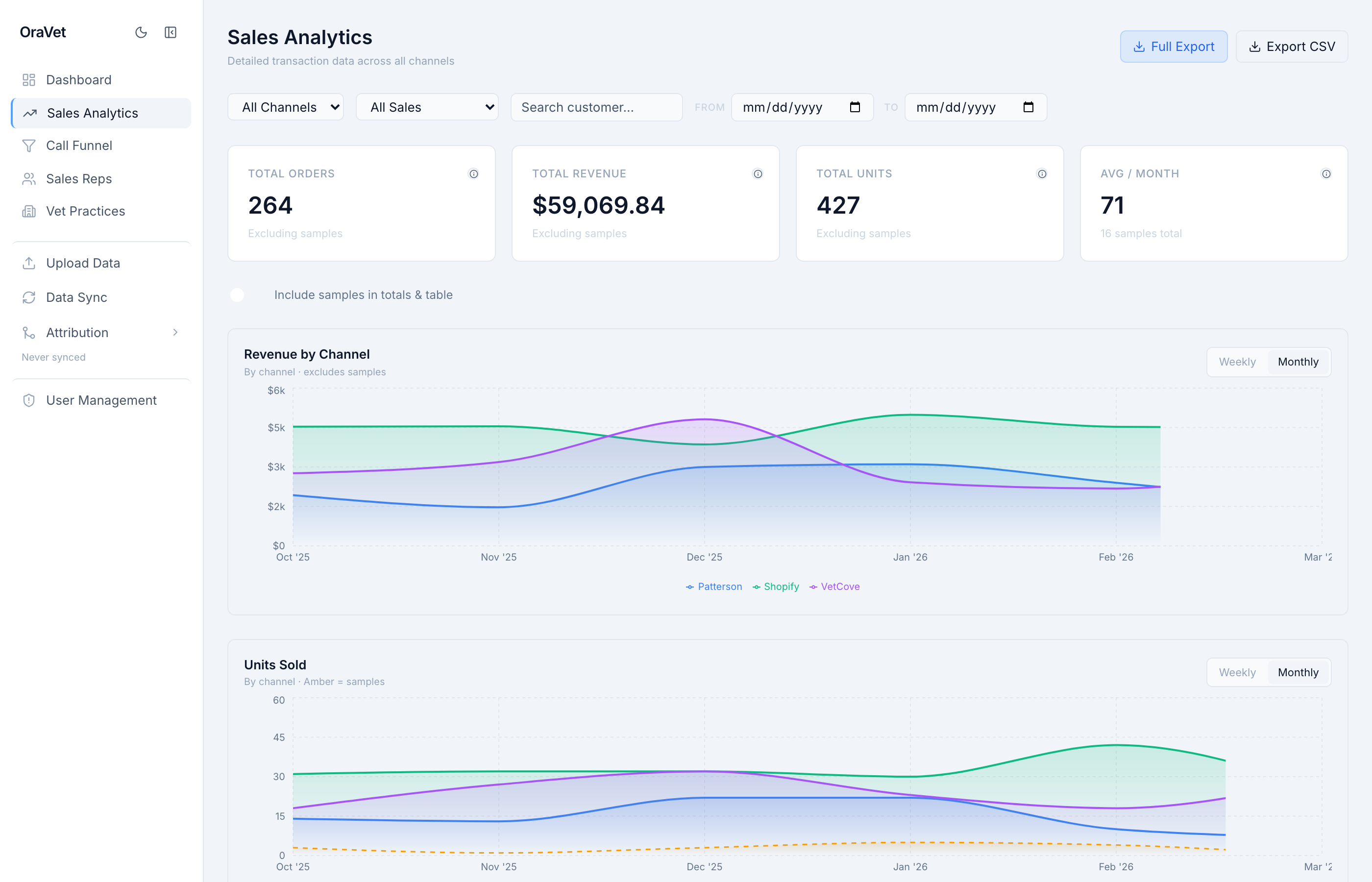Show info for Avg / Month card
Viewport: 1372px width, 882px height.
click(1326, 174)
